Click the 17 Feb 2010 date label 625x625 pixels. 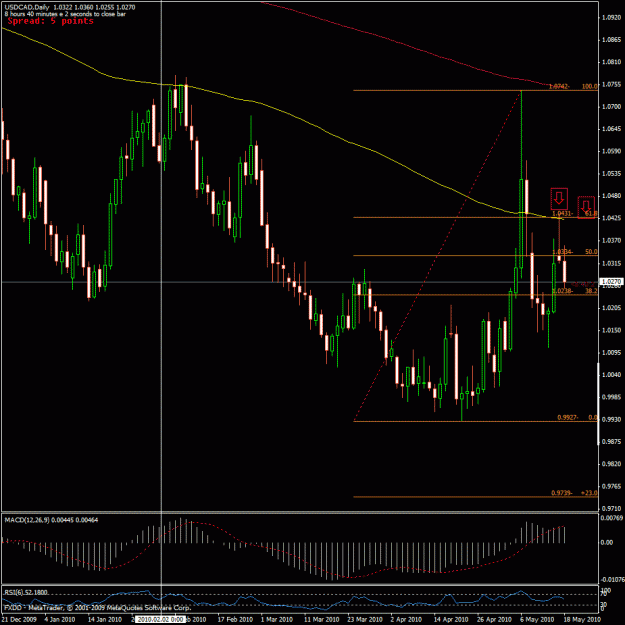235,619
